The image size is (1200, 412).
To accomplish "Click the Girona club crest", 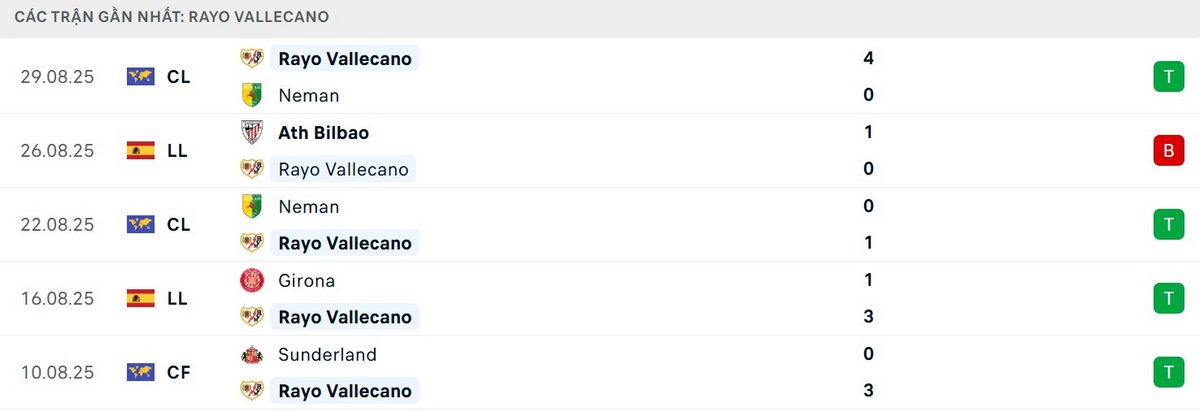I will pyautogui.click(x=251, y=280).
